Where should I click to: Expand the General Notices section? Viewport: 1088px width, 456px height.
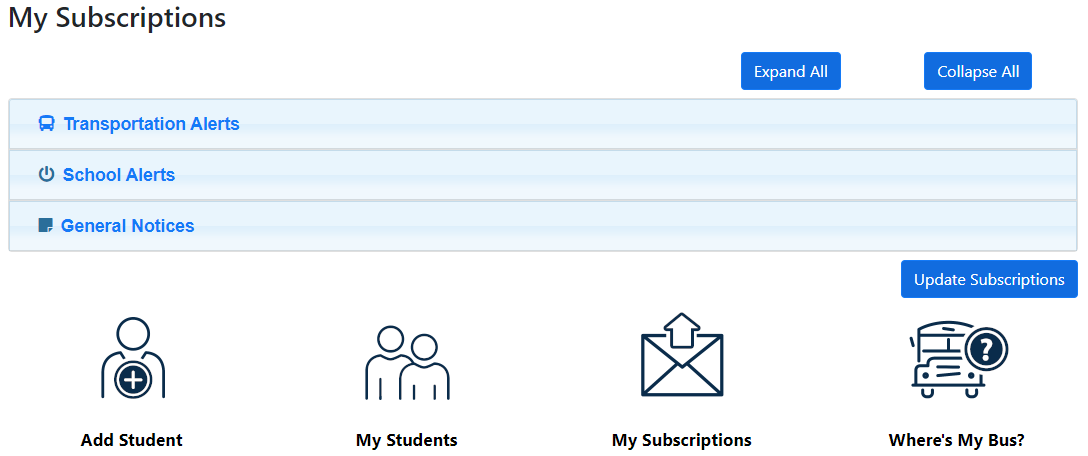(128, 226)
